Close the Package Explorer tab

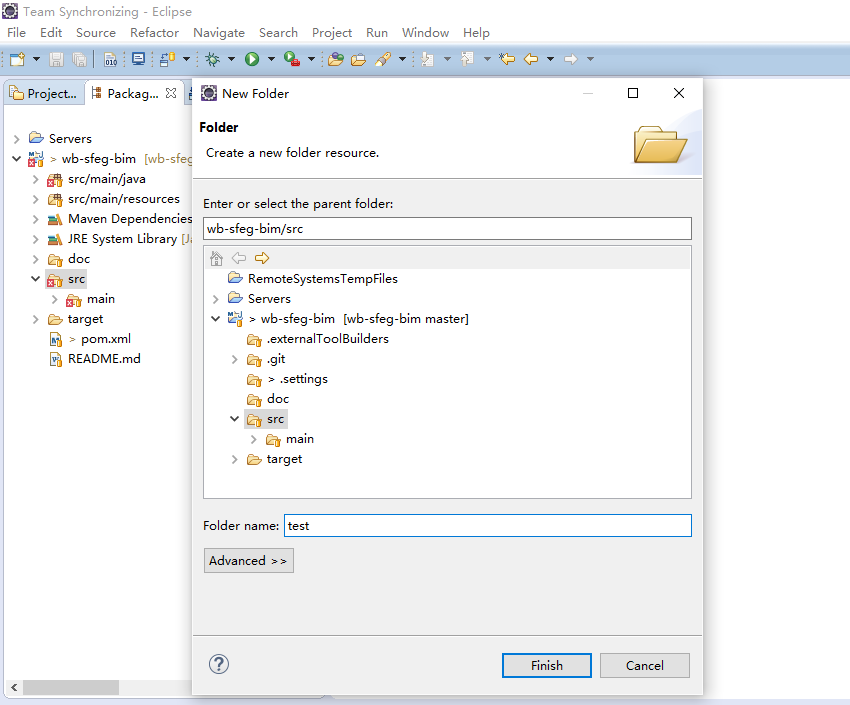coord(171,93)
